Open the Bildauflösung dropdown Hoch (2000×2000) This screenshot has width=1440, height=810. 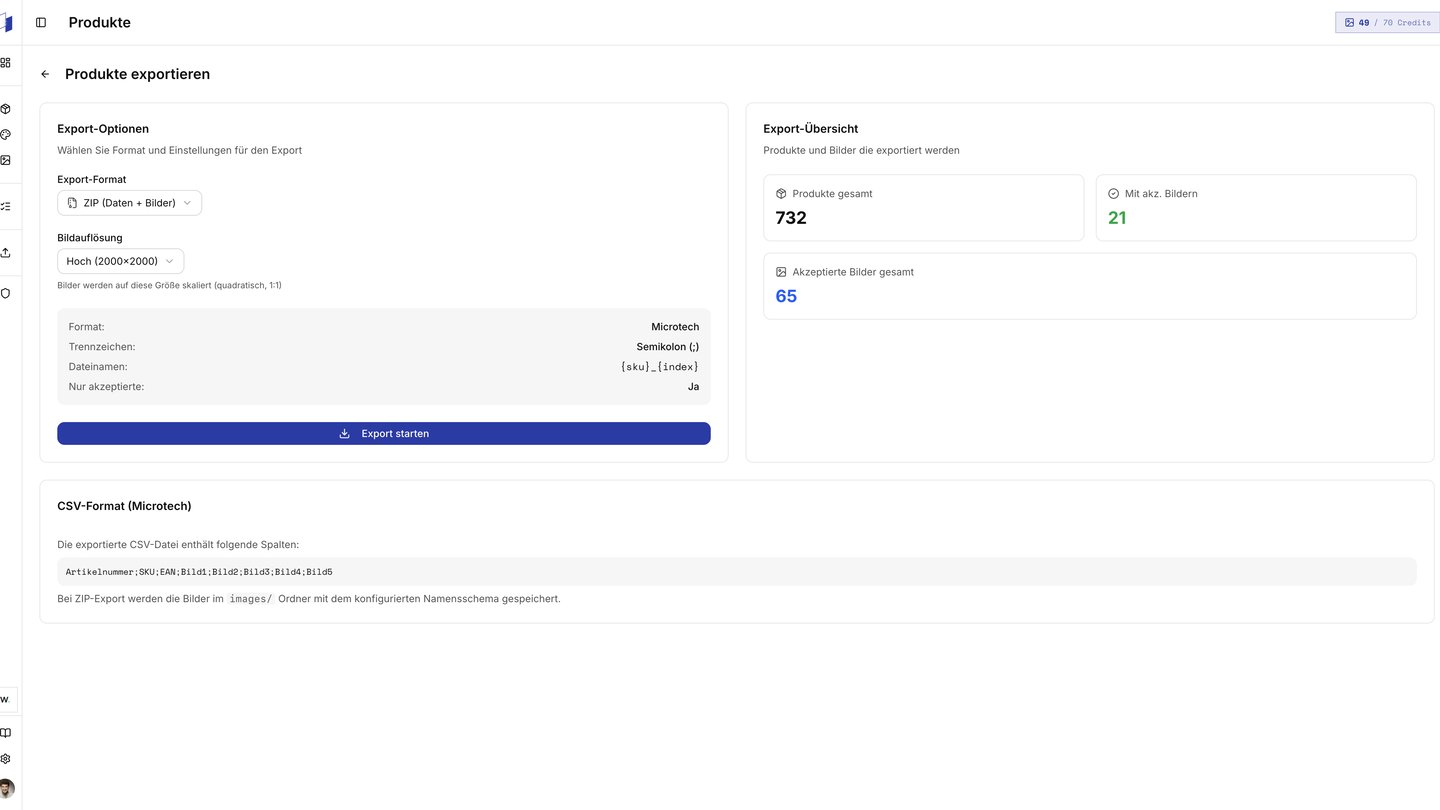coord(120,261)
